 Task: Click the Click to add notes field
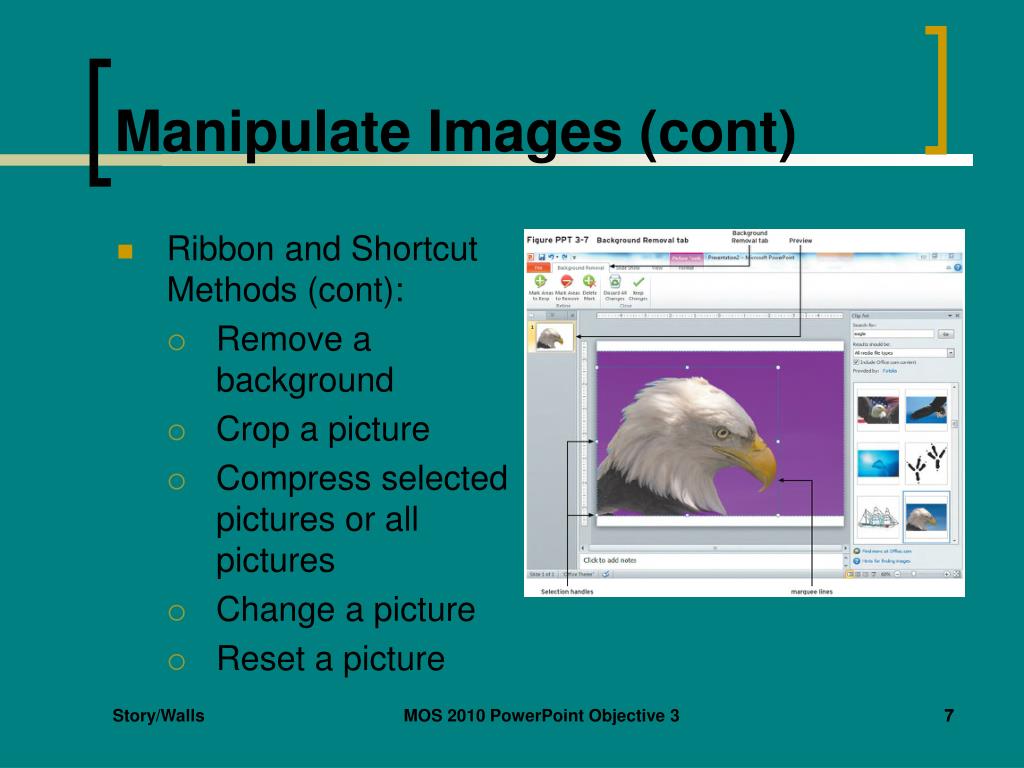[x=712, y=560]
